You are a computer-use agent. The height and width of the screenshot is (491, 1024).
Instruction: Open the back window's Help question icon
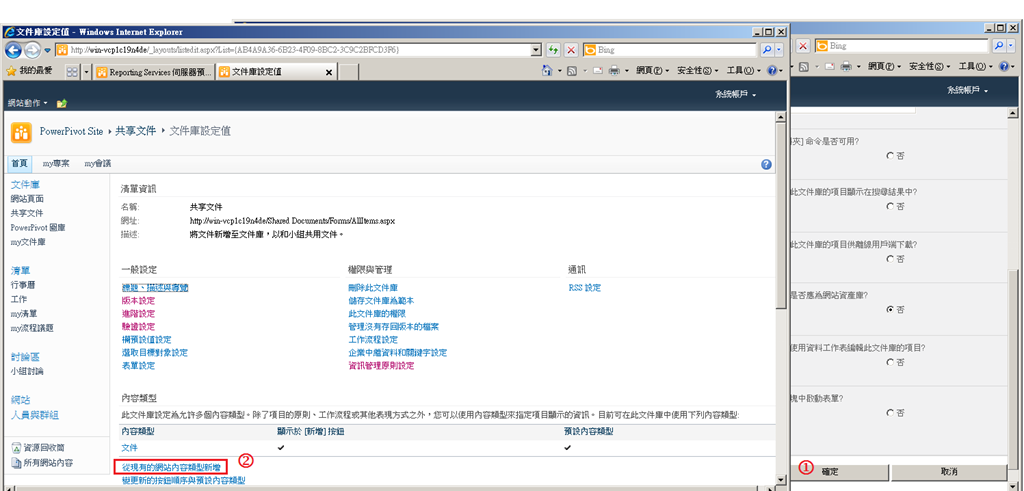click(1004, 67)
